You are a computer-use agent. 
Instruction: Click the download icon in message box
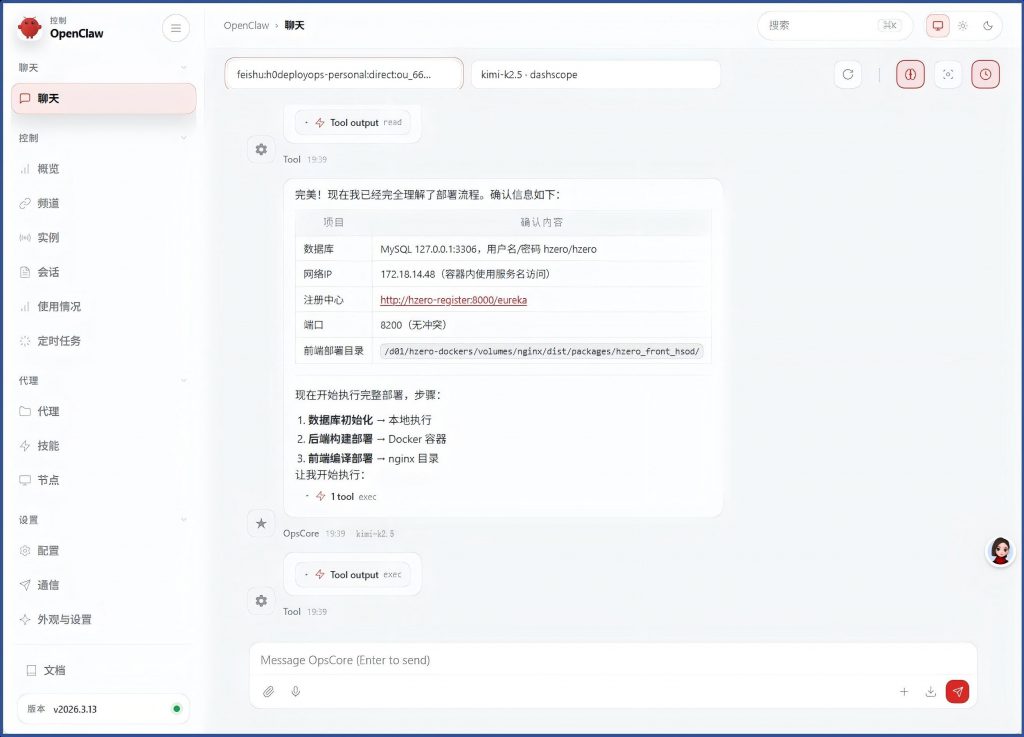[x=930, y=691]
